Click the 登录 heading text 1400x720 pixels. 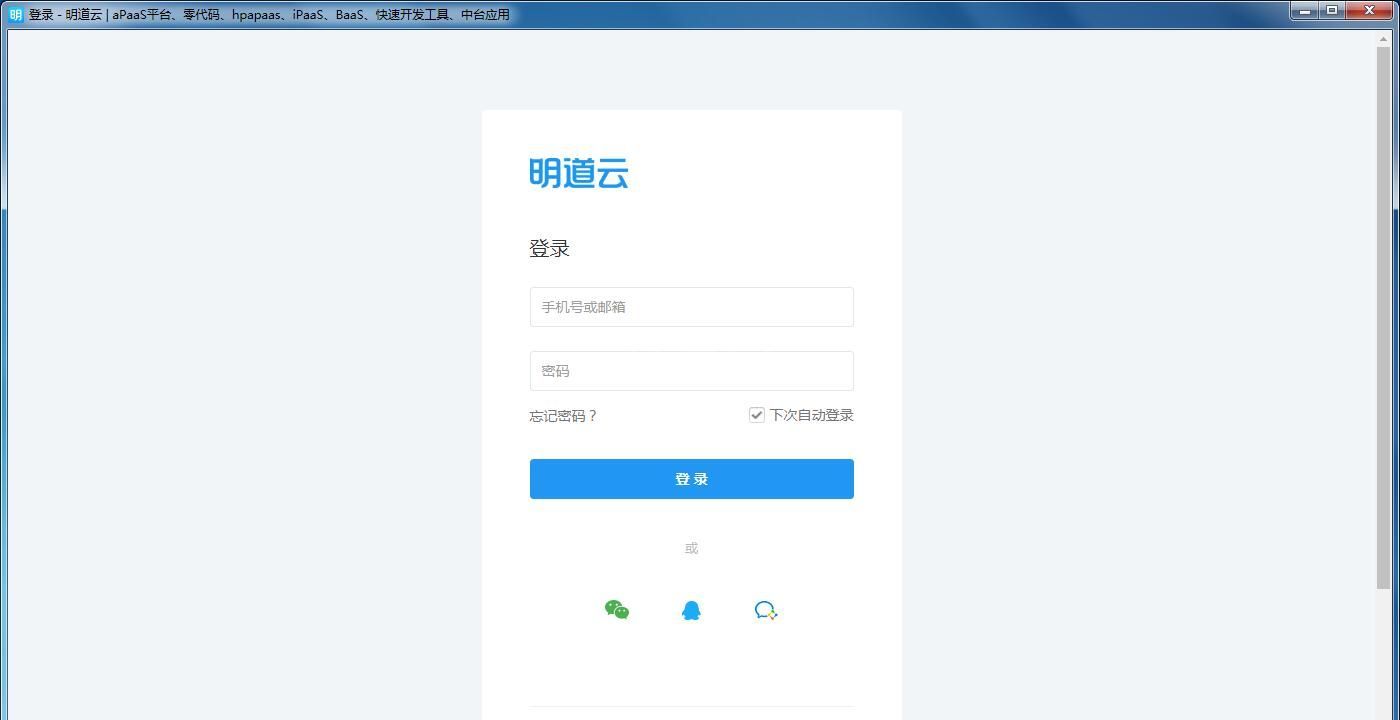click(x=550, y=249)
